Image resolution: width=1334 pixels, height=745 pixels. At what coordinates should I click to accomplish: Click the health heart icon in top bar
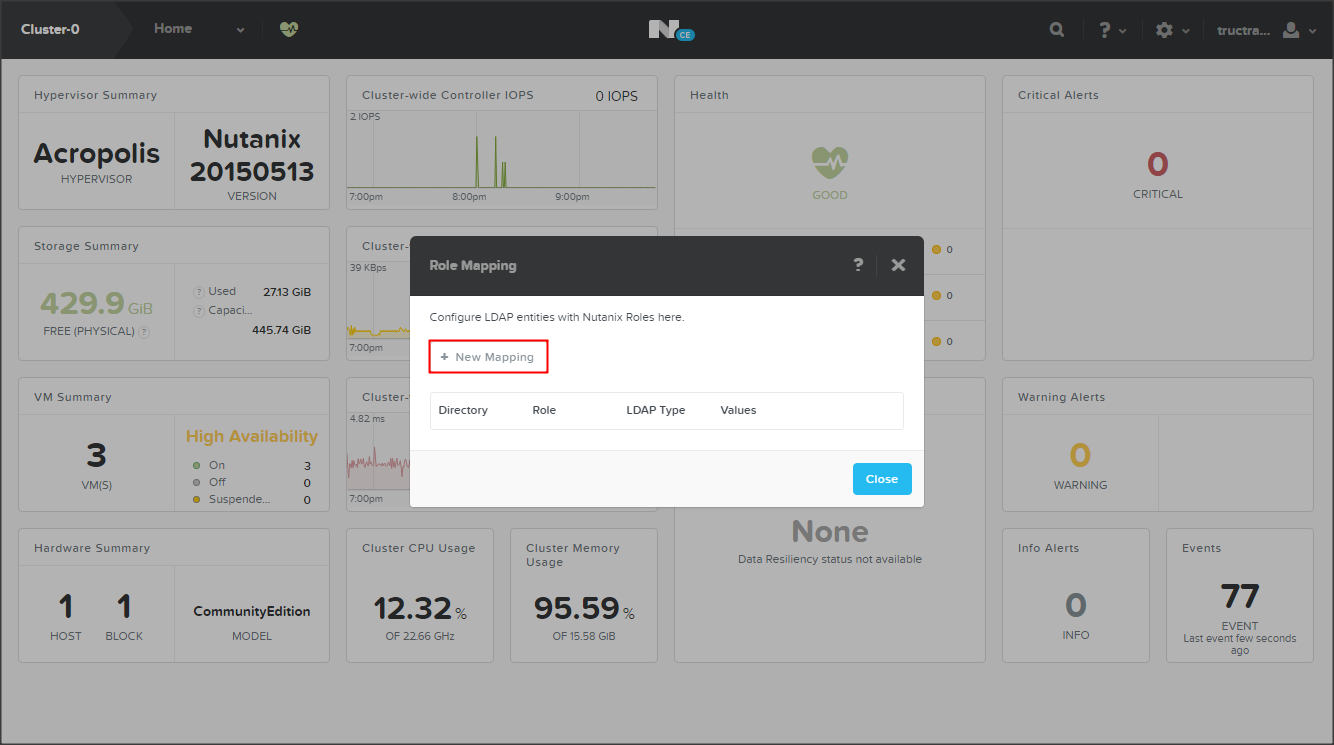tap(289, 30)
